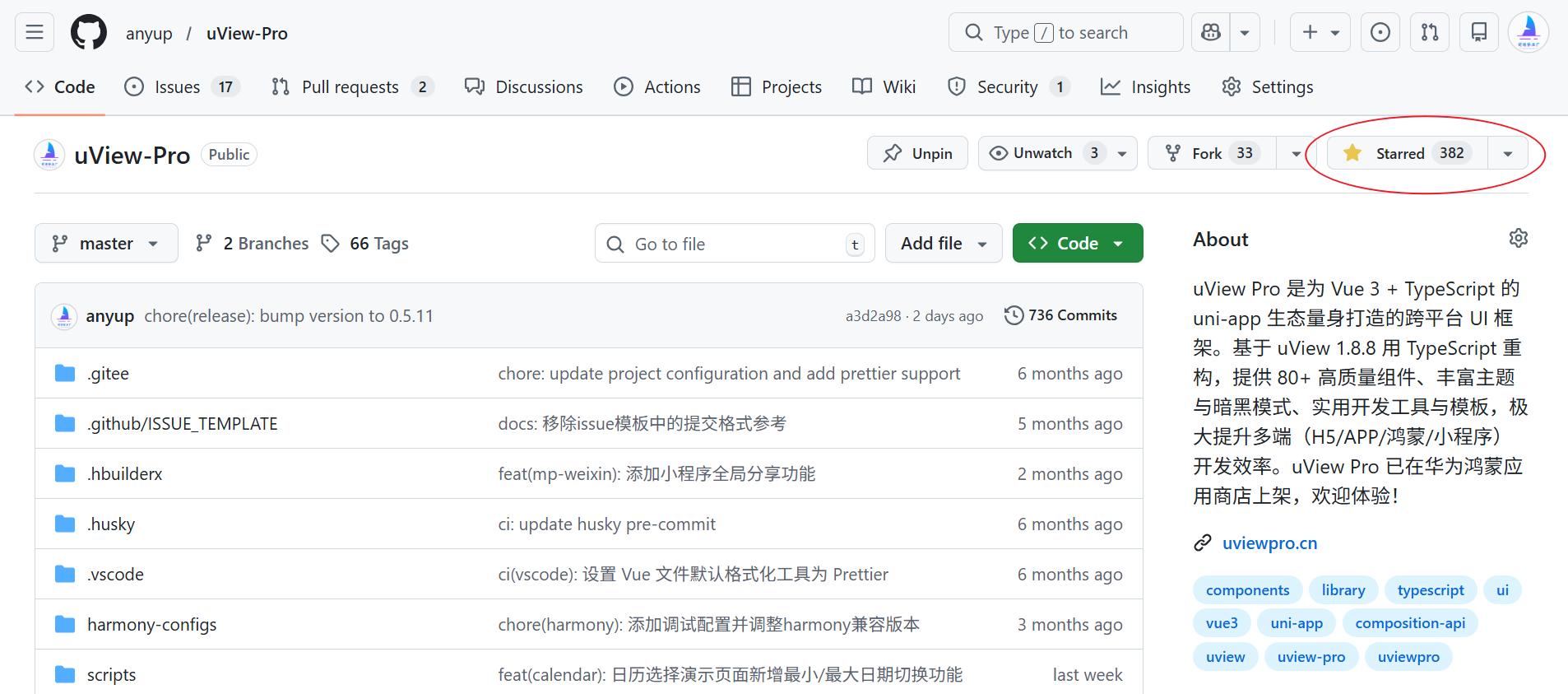This screenshot has width=1568, height=694.
Task: Open commit hash a3d2a98
Action: 873,316
